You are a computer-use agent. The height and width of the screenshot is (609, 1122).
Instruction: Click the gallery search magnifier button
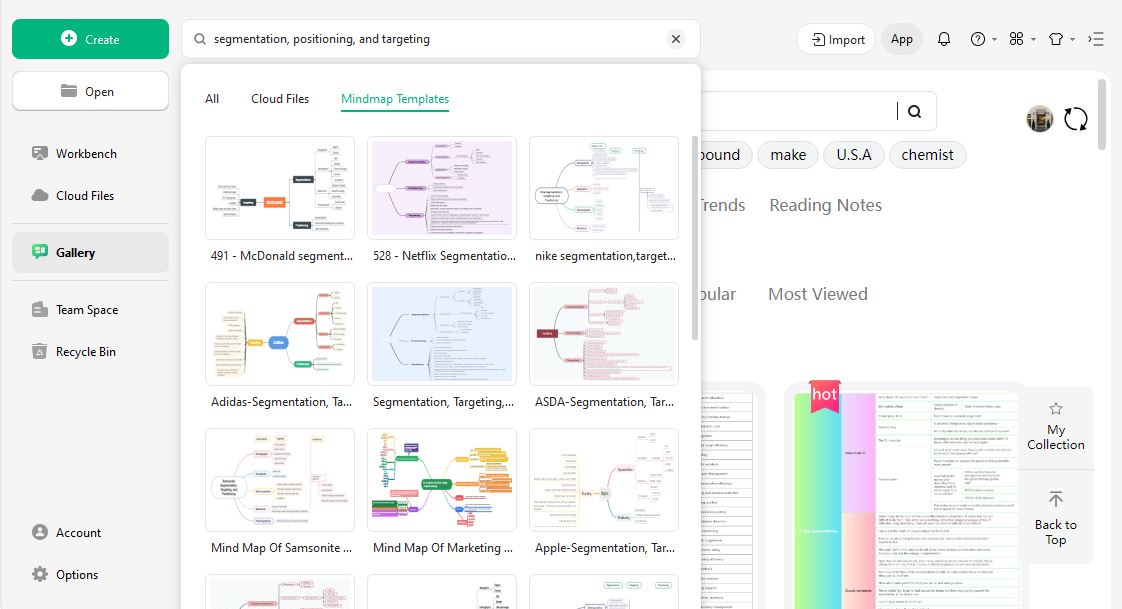point(914,111)
